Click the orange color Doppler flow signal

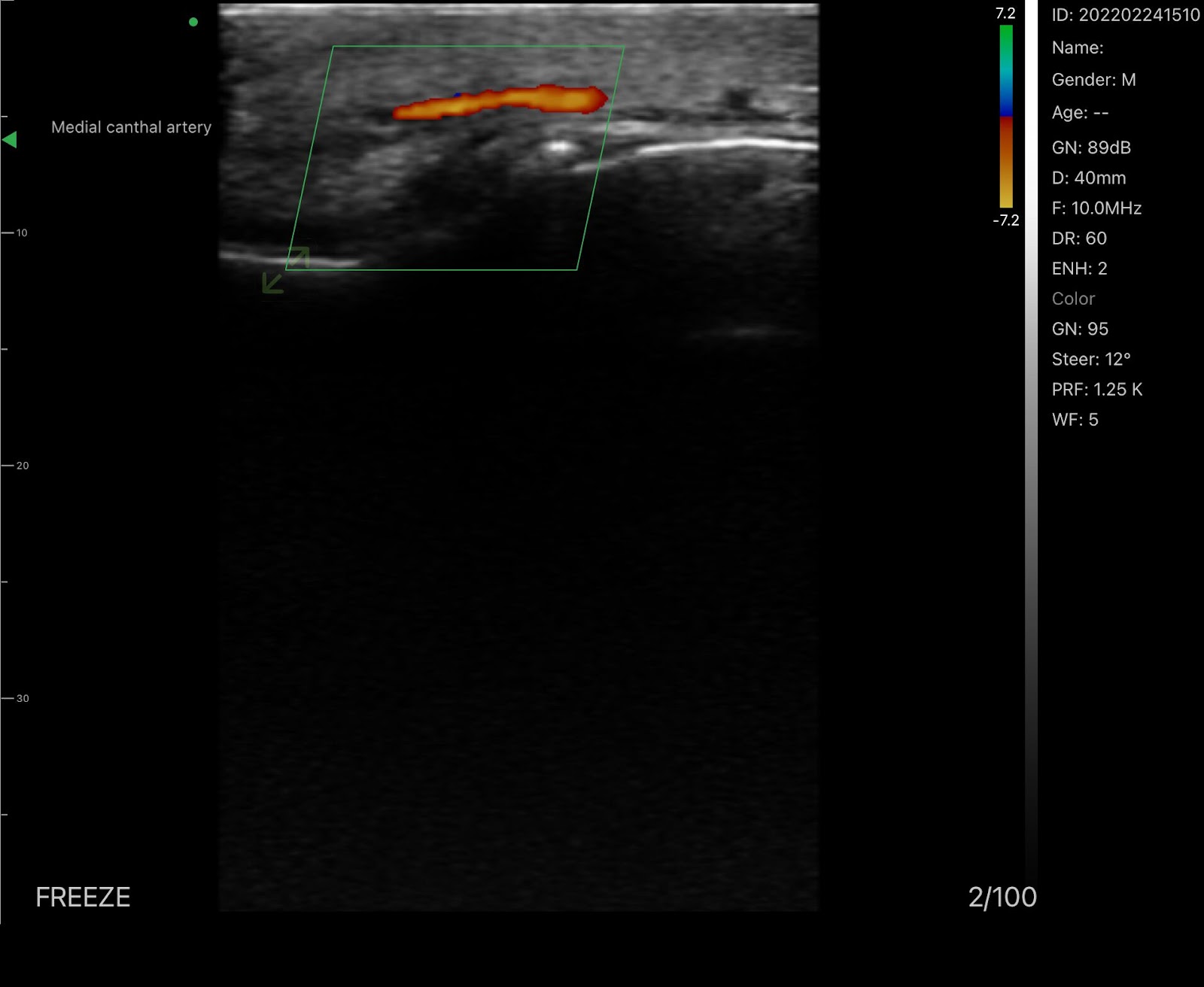(500, 102)
